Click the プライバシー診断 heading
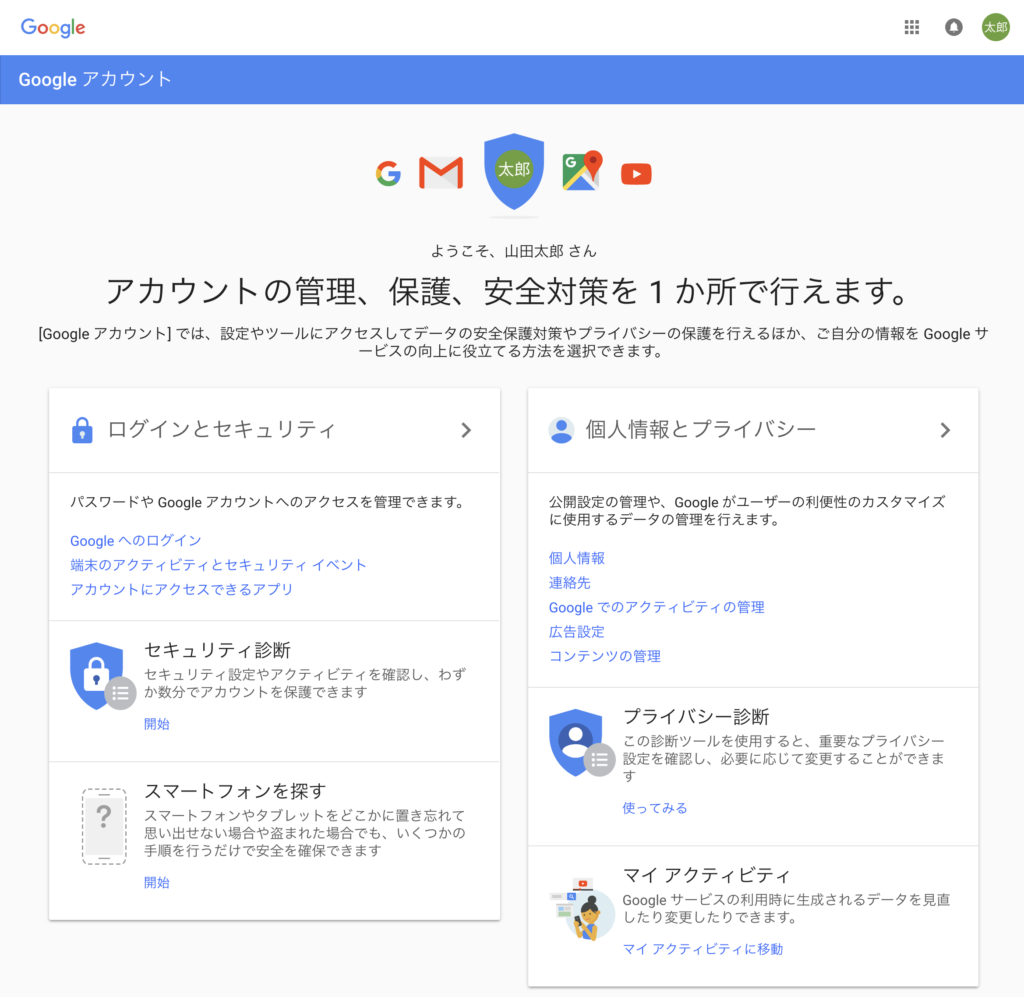 pyautogui.click(x=696, y=717)
